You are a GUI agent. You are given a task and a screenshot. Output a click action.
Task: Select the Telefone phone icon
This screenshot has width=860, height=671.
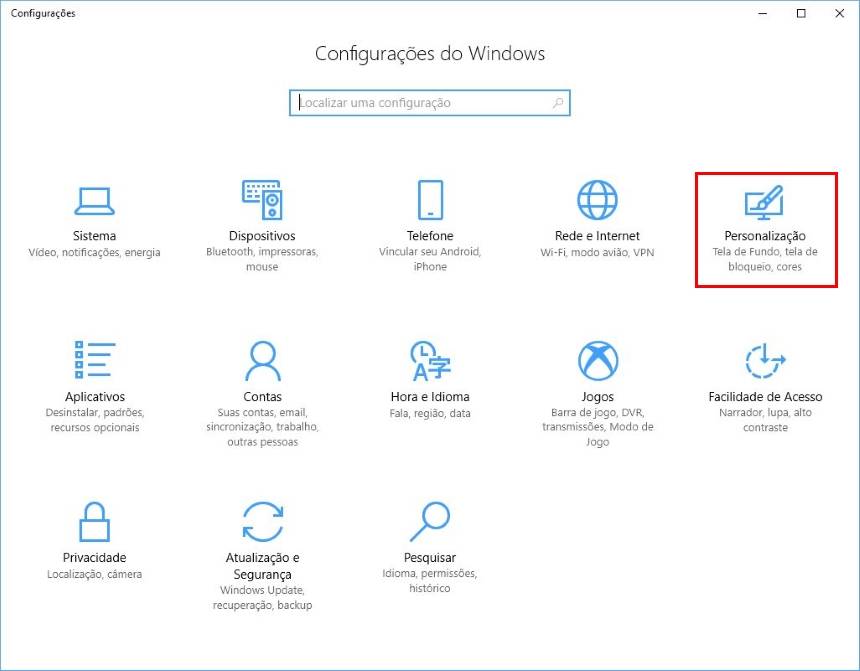click(x=430, y=200)
